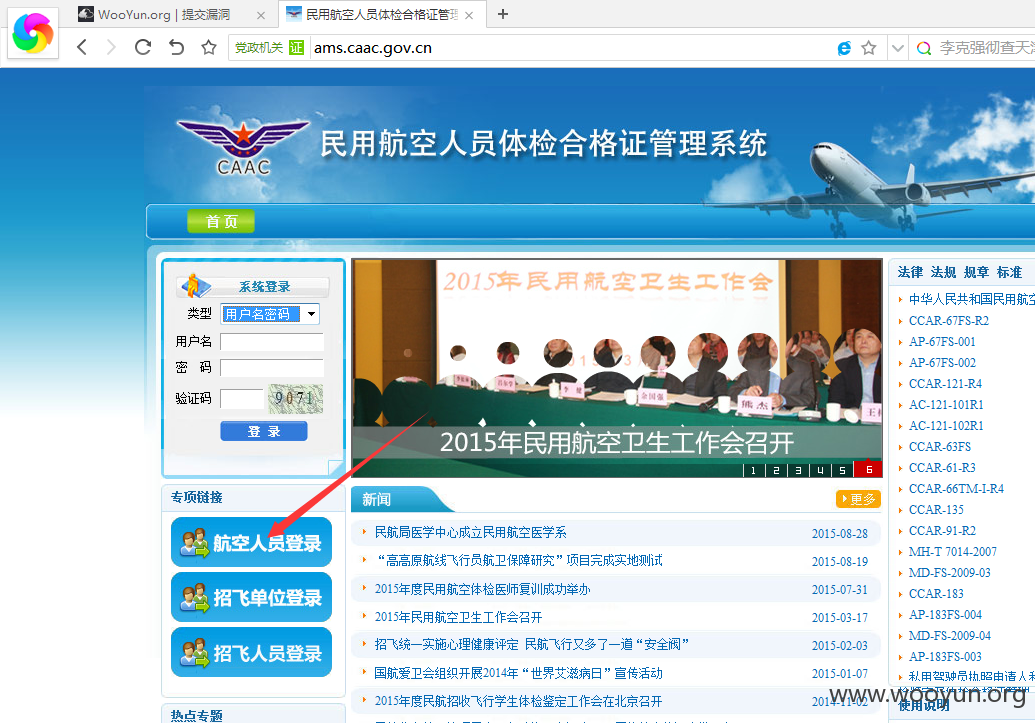1035x723 pixels.
Task: Click the browser forward arrow
Action: pos(111,47)
